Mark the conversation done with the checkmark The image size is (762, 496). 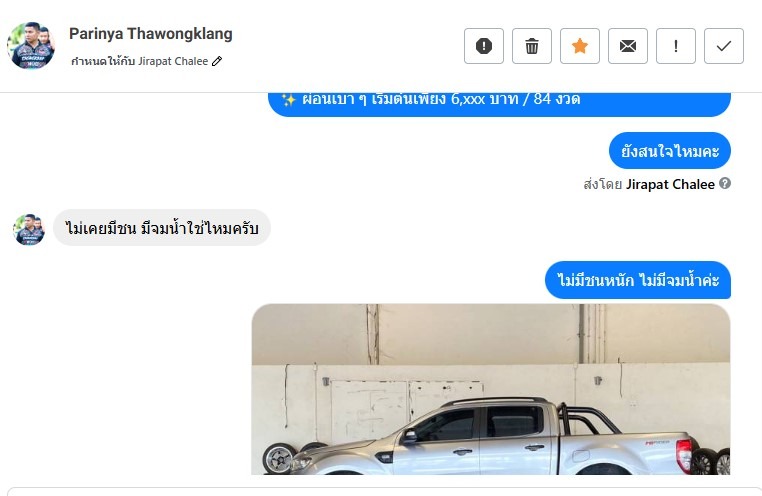[x=724, y=46]
